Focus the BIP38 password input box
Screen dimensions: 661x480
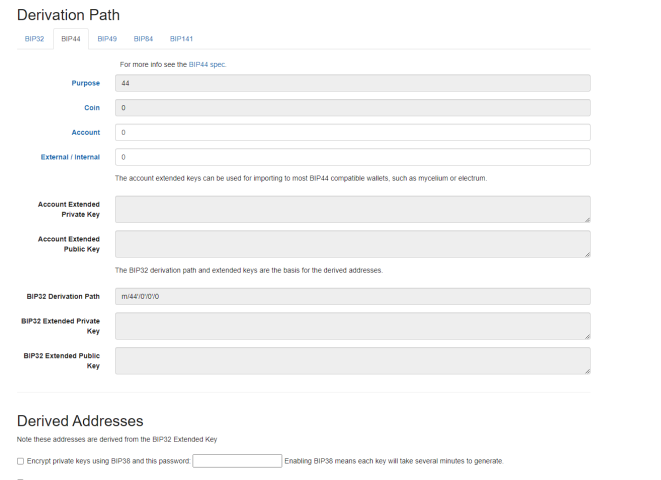click(x=237, y=461)
